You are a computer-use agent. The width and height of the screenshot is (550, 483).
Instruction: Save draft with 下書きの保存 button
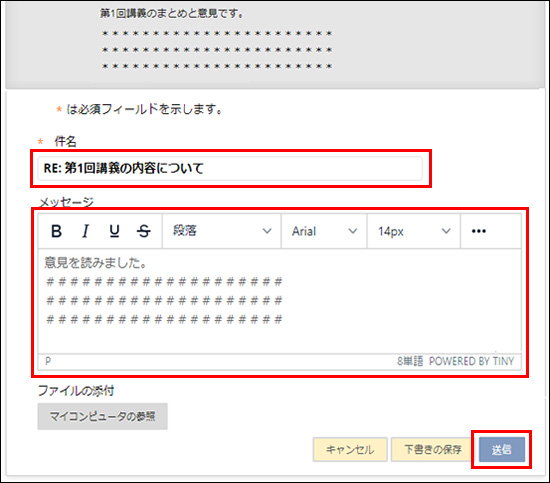tap(433, 449)
